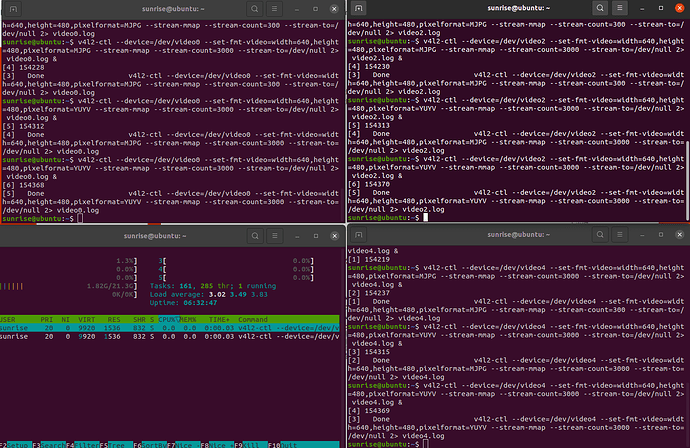The height and width of the screenshot is (448, 690).
Task: Click Tasks: 161, 285 thr line in htop
Action: [x=213, y=286]
